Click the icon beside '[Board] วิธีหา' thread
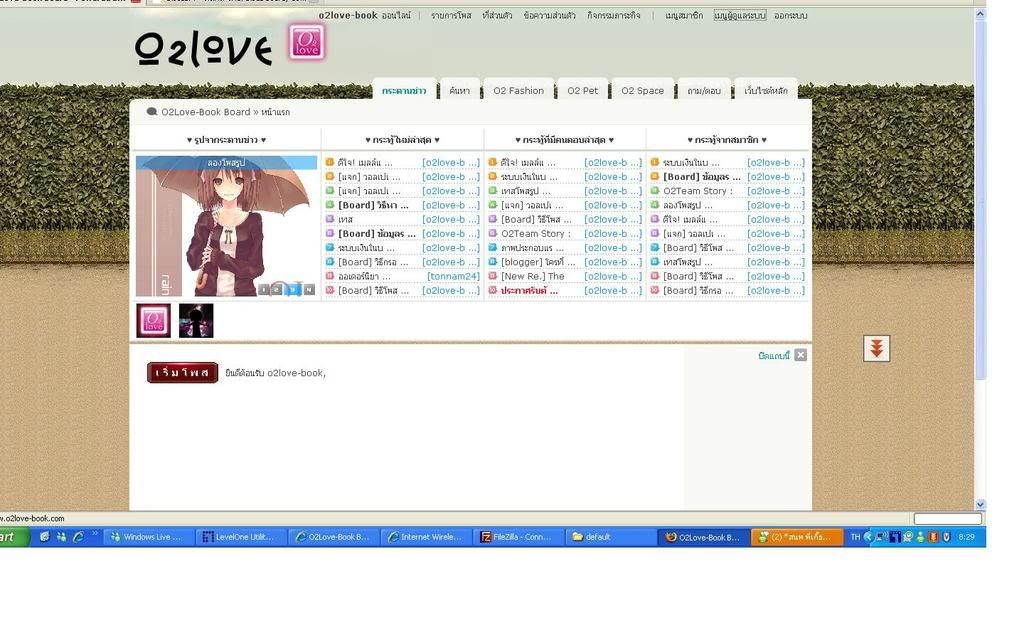1024x640 pixels. tap(330, 205)
